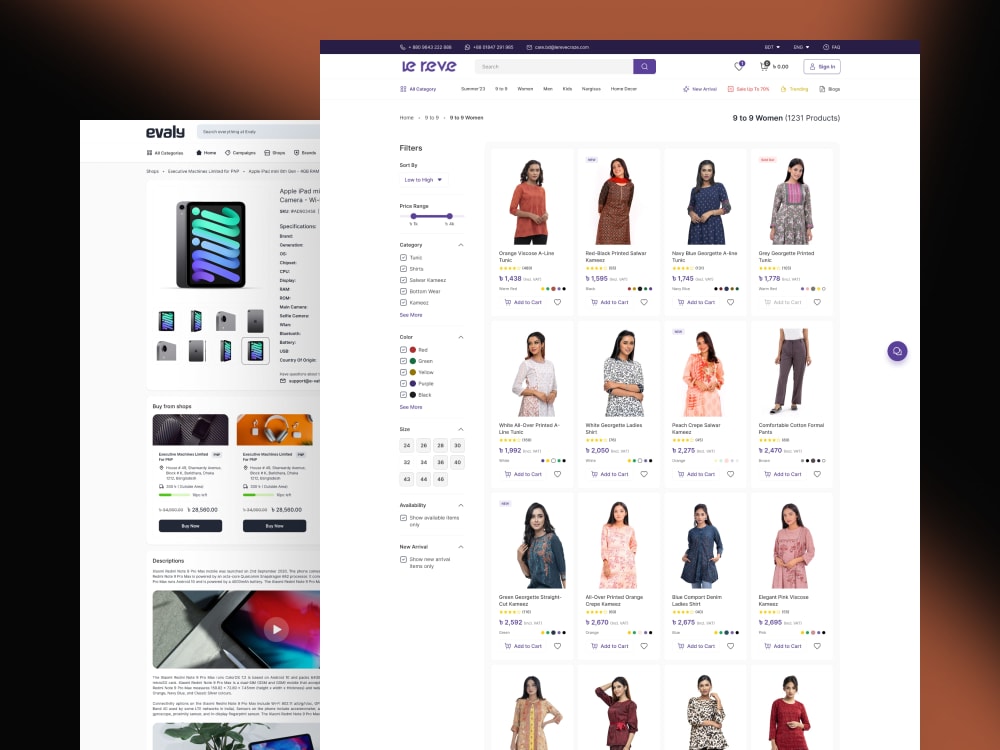Add Peach Crepe Salwar Kameez to cart
Screen dimensions: 1000x750
click(696, 474)
